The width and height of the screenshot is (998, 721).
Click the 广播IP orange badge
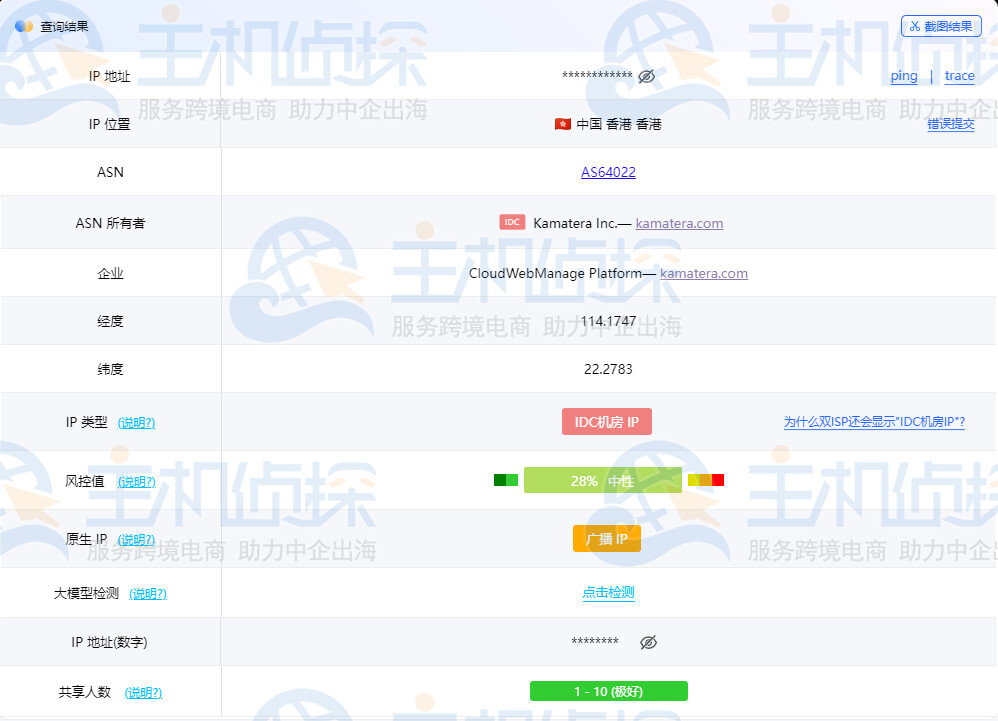606,538
